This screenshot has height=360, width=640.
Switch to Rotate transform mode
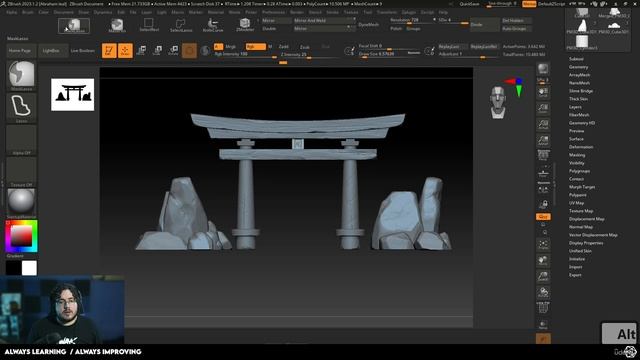click(173, 51)
